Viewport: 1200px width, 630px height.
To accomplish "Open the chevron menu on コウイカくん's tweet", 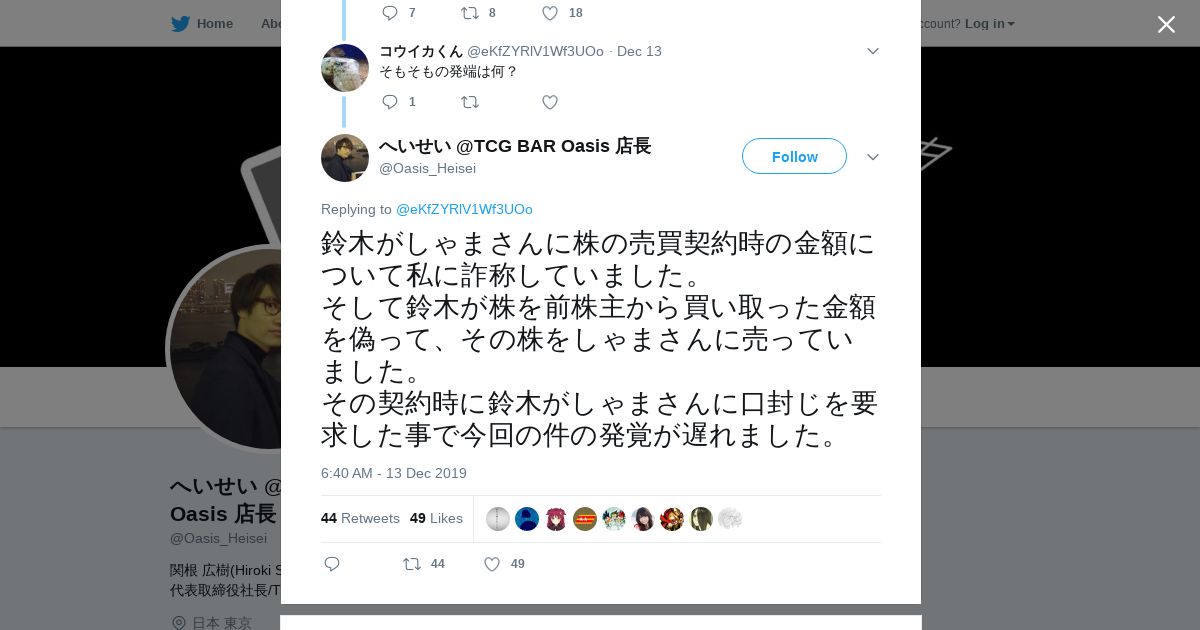I will click(x=873, y=51).
